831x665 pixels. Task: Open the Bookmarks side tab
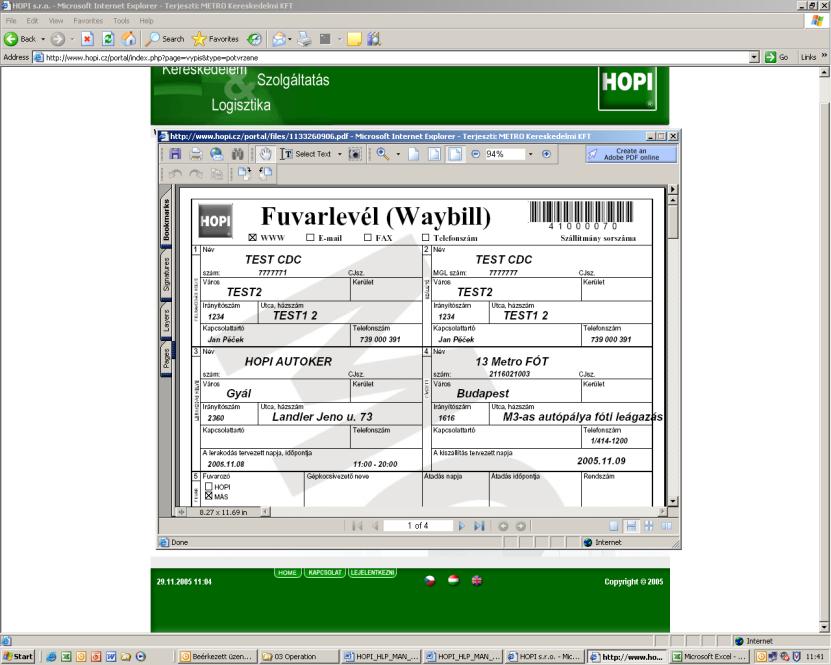pyautogui.click(x=166, y=218)
